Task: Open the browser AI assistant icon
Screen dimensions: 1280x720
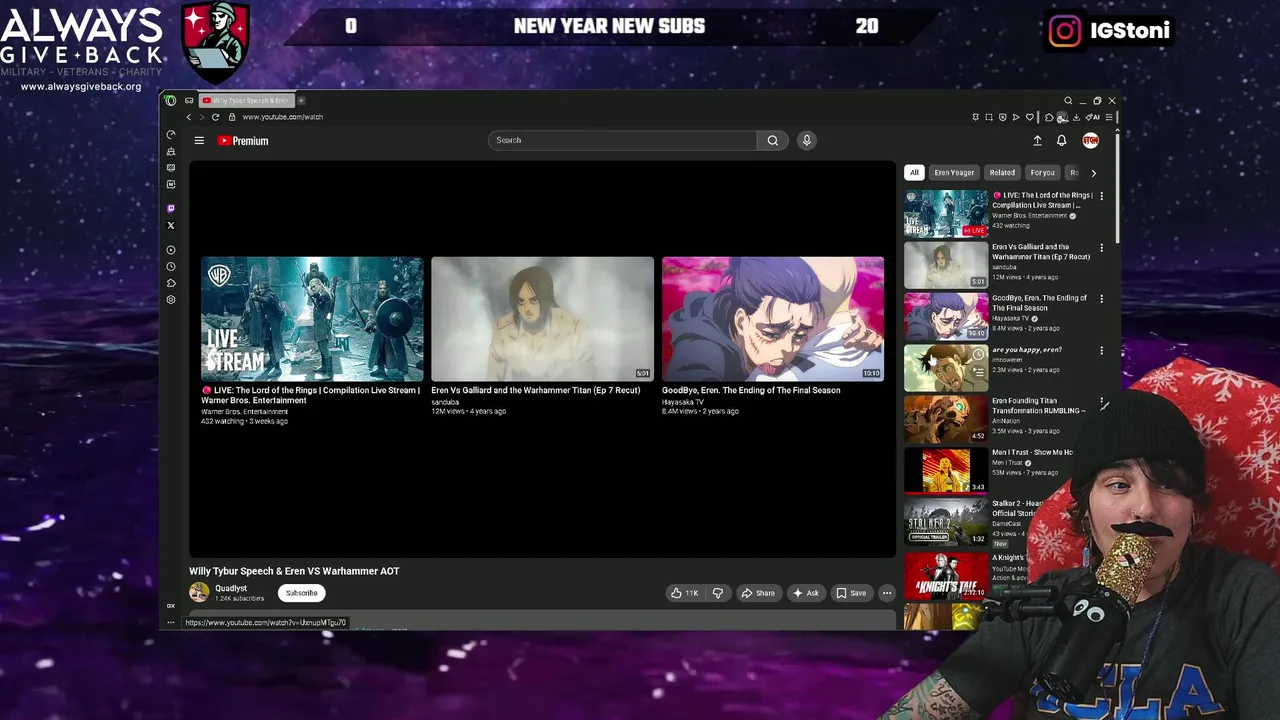Action: (1093, 117)
